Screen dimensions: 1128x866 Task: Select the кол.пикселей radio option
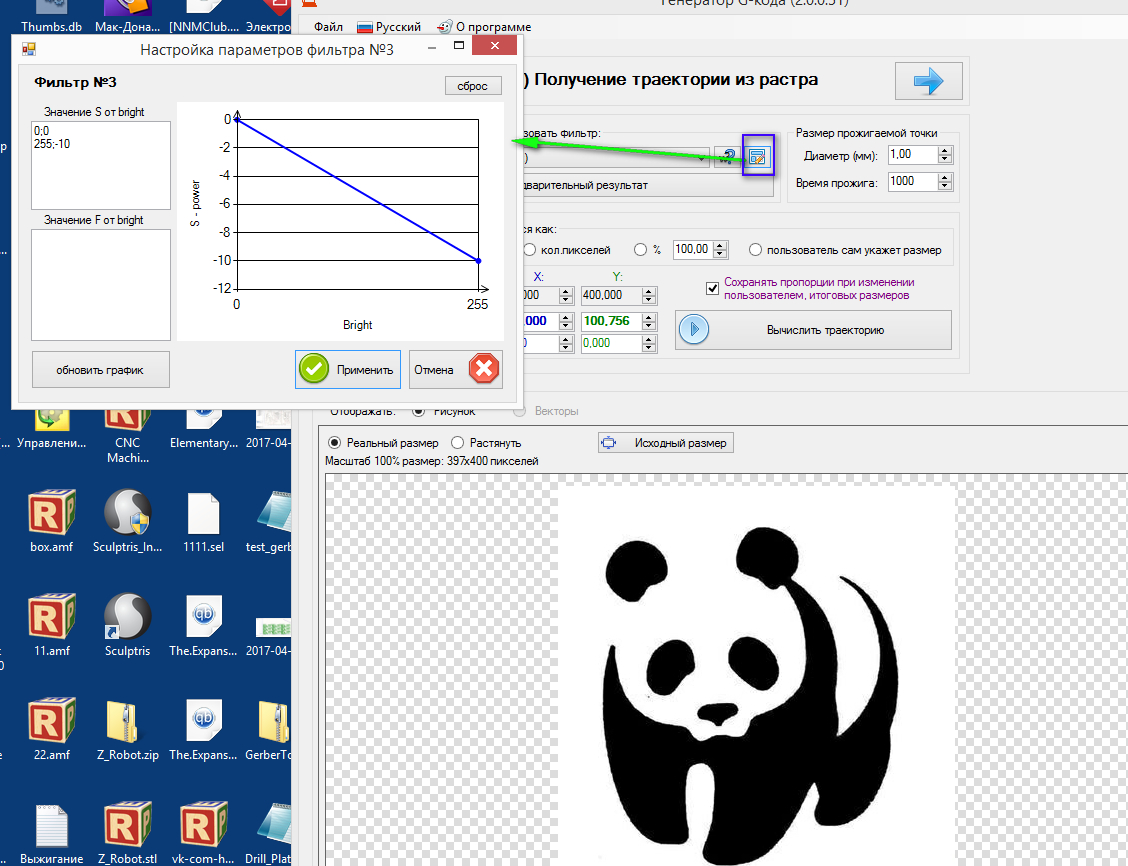[529, 250]
